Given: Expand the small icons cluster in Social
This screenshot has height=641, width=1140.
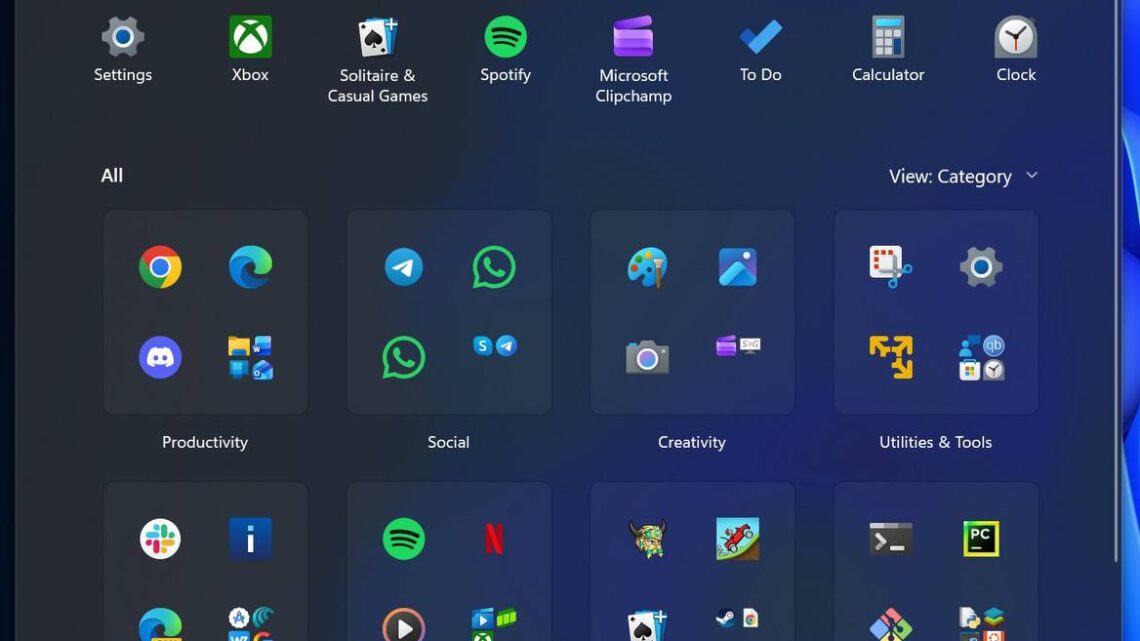Looking at the screenshot, I should [x=494, y=346].
